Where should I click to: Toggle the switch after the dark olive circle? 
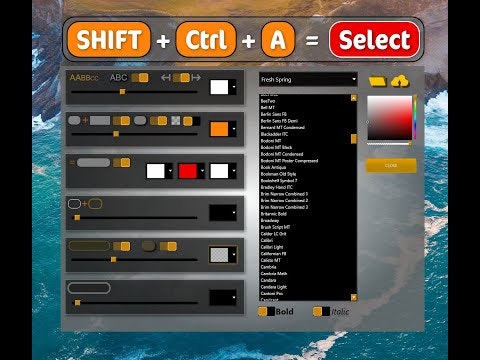[x=168, y=246]
